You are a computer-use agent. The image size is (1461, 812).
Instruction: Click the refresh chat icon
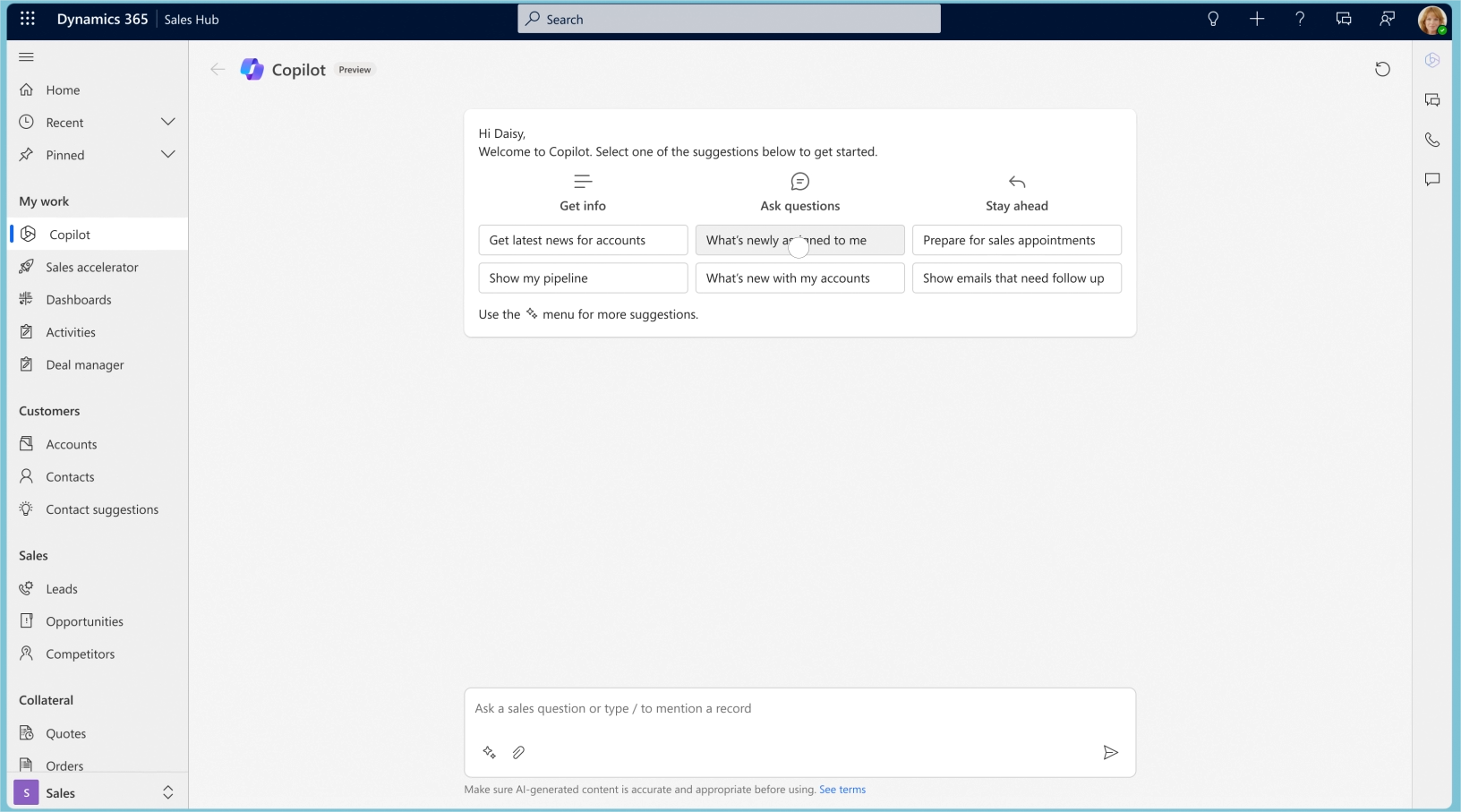click(1382, 69)
